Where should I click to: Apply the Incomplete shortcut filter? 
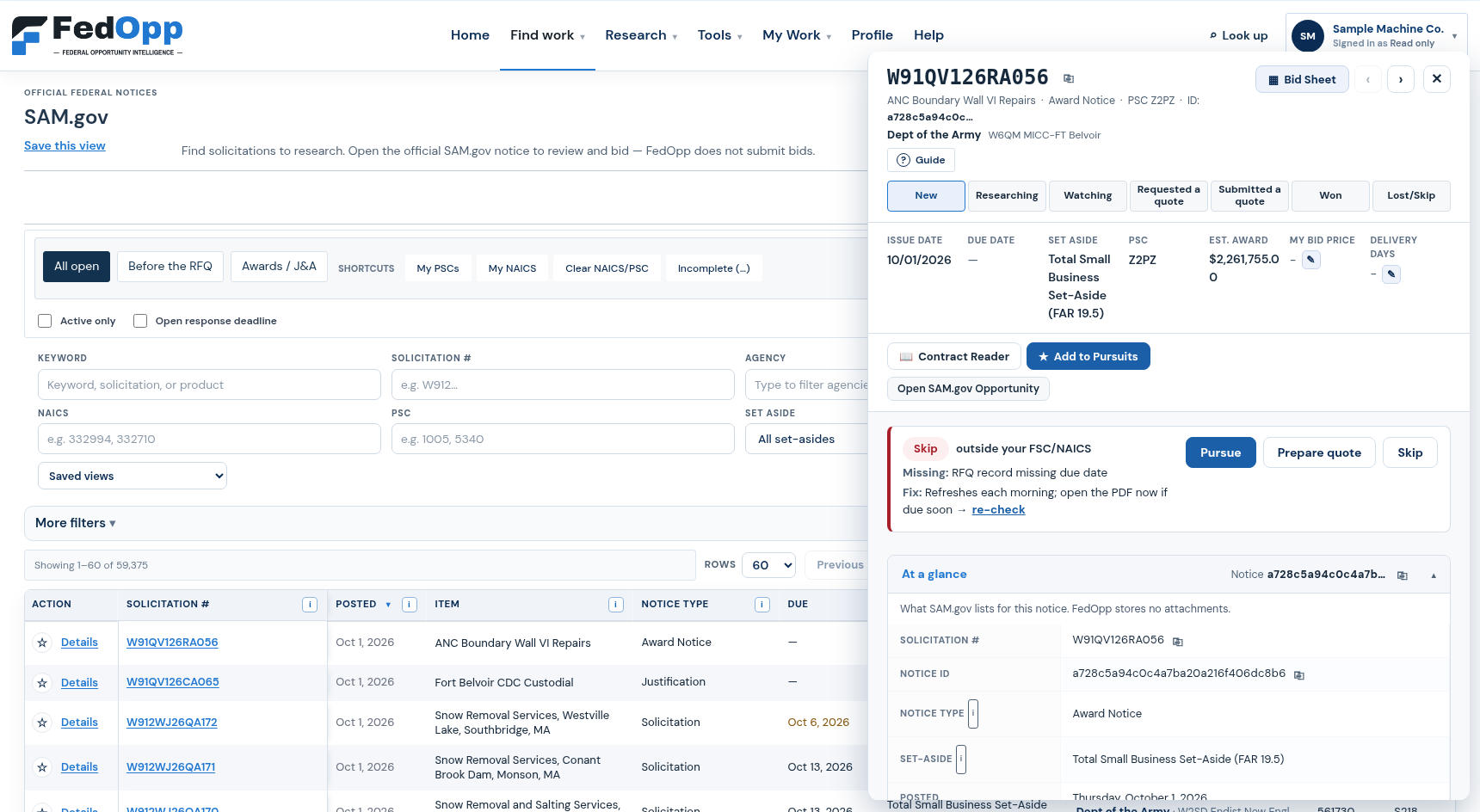tap(713, 268)
